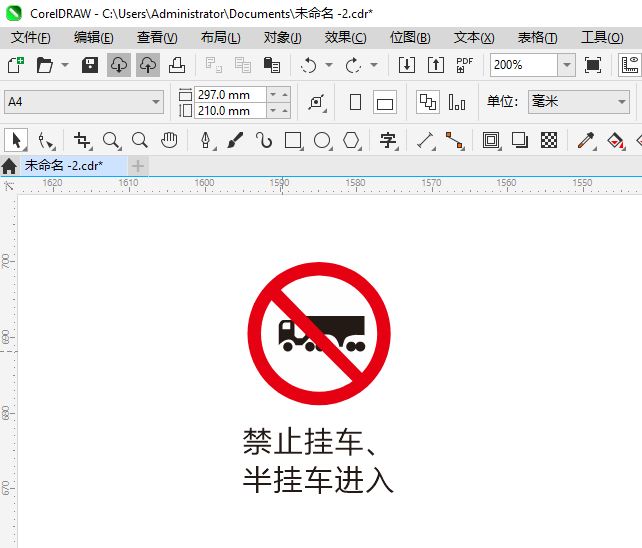Click the page height 210.0 mm field
This screenshot has width=642, height=548.
[231, 111]
